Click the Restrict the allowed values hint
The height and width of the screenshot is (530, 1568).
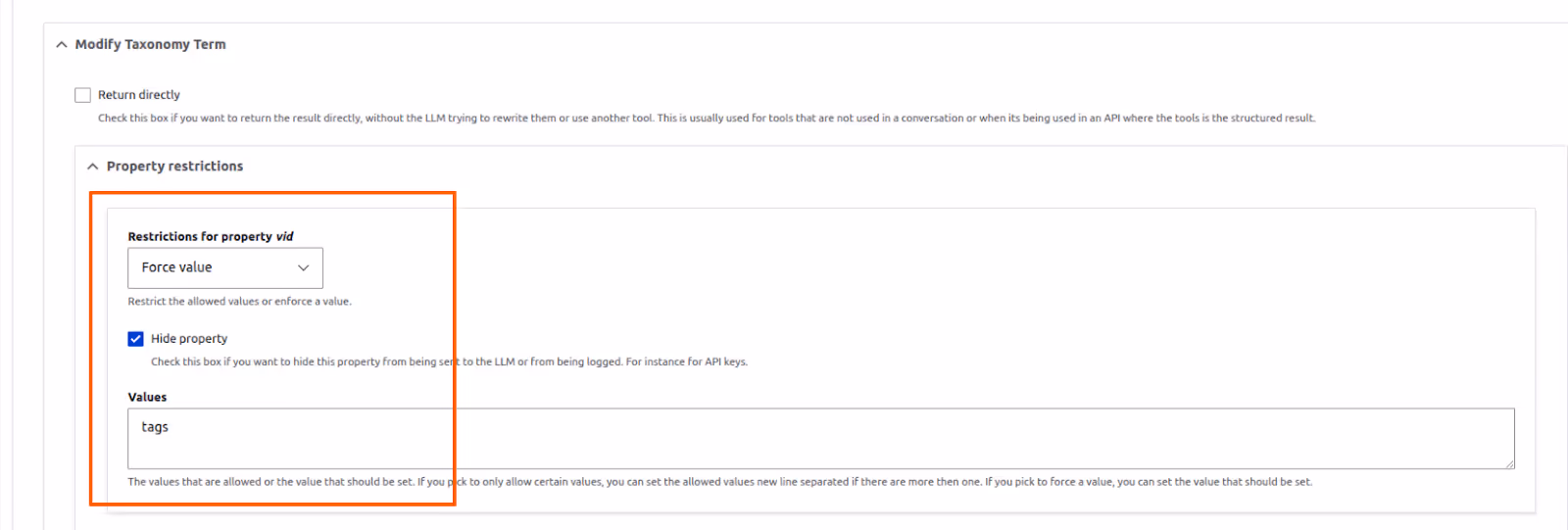(239, 301)
